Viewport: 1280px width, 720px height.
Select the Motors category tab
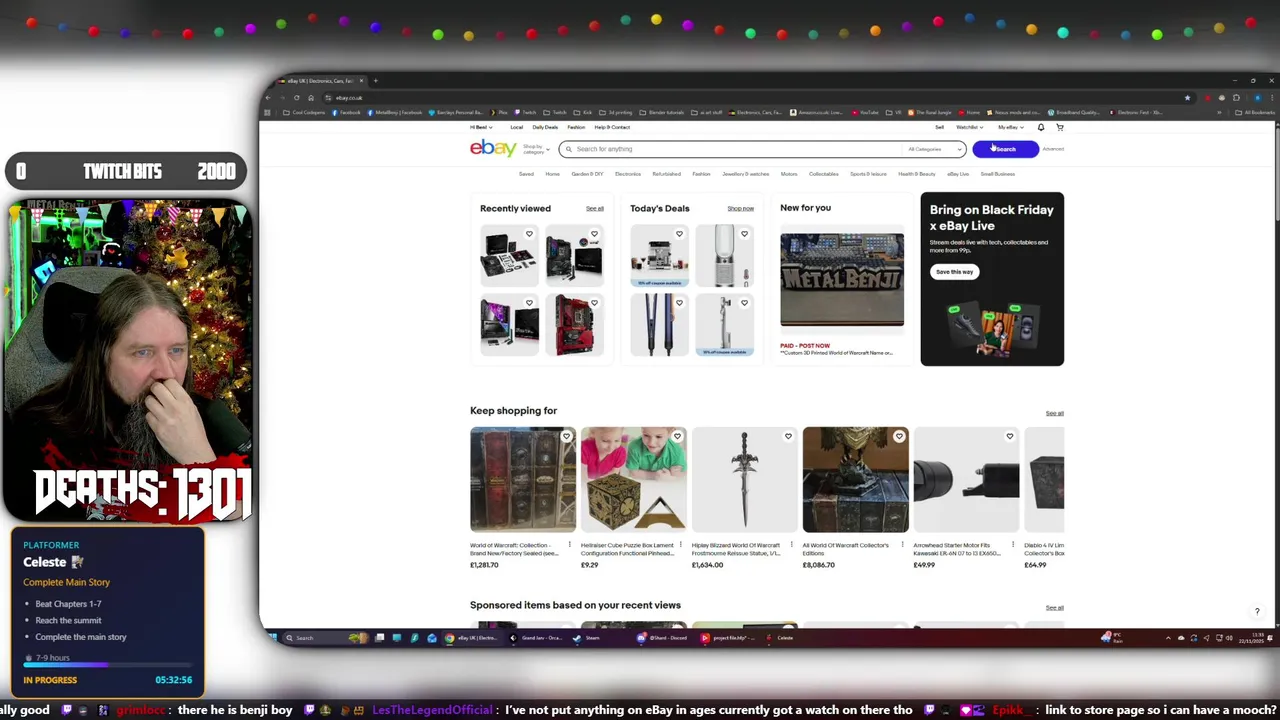(x=789, y=174)
